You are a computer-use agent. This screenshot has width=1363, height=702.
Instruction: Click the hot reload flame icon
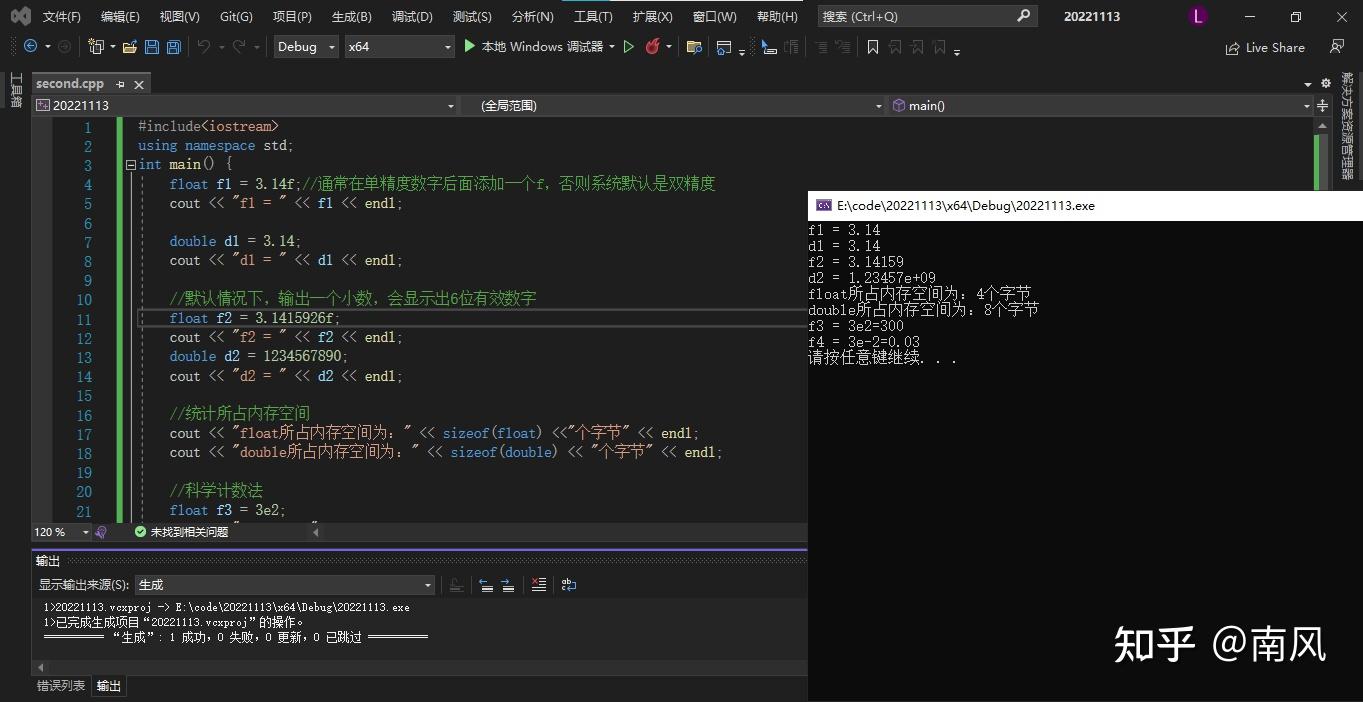653,47
